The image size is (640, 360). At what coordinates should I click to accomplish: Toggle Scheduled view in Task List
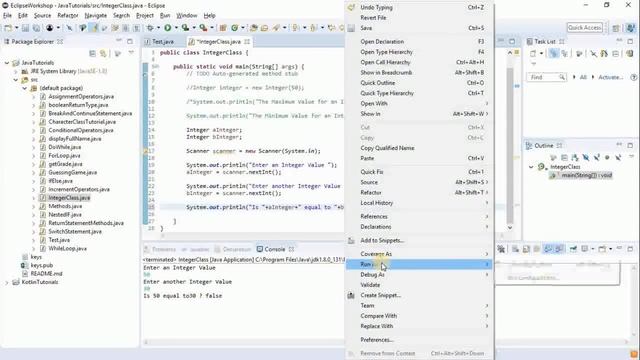(564, 53)
